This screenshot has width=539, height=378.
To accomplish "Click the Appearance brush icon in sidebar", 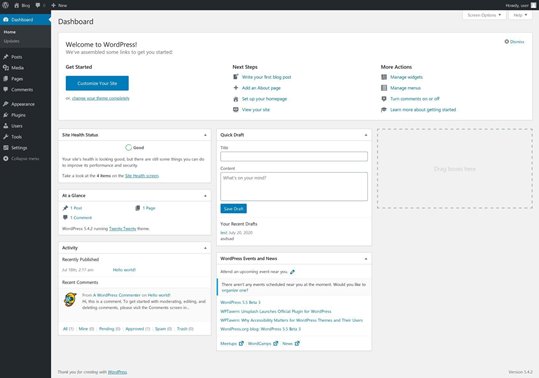I will click(x=6, y=104).
